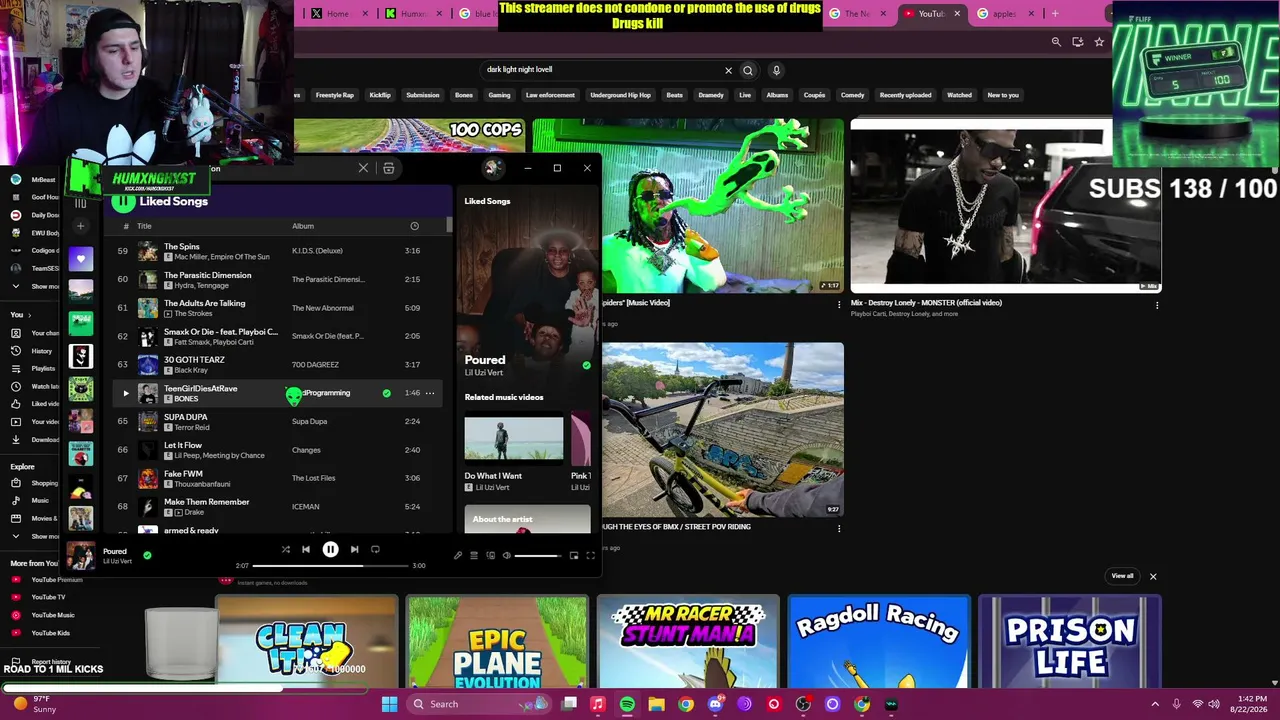Open the Windows Start menu
1280x720 pixels.
pyautogui.click(x=389, y=704)
